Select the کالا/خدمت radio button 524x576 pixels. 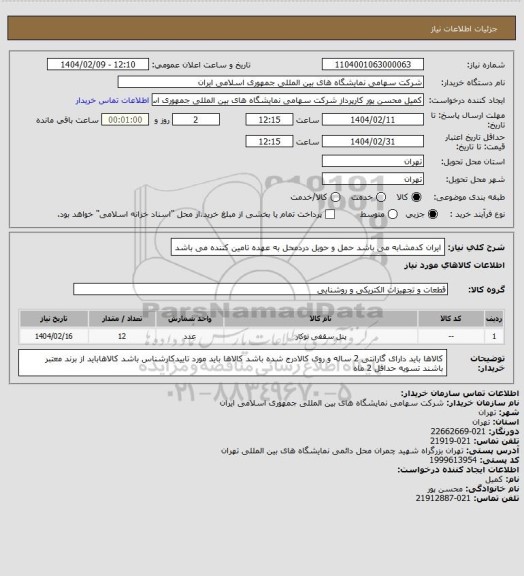click(335, 197)
